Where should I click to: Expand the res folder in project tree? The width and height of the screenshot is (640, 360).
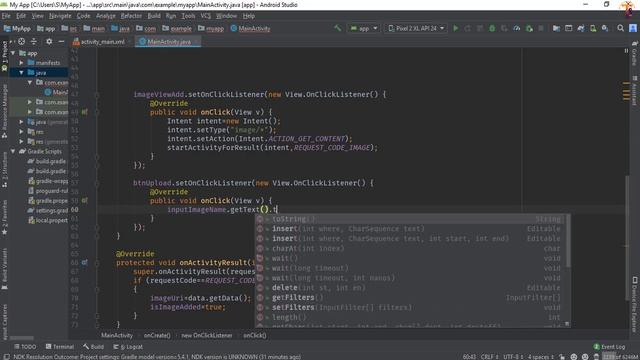coord(21,132)
